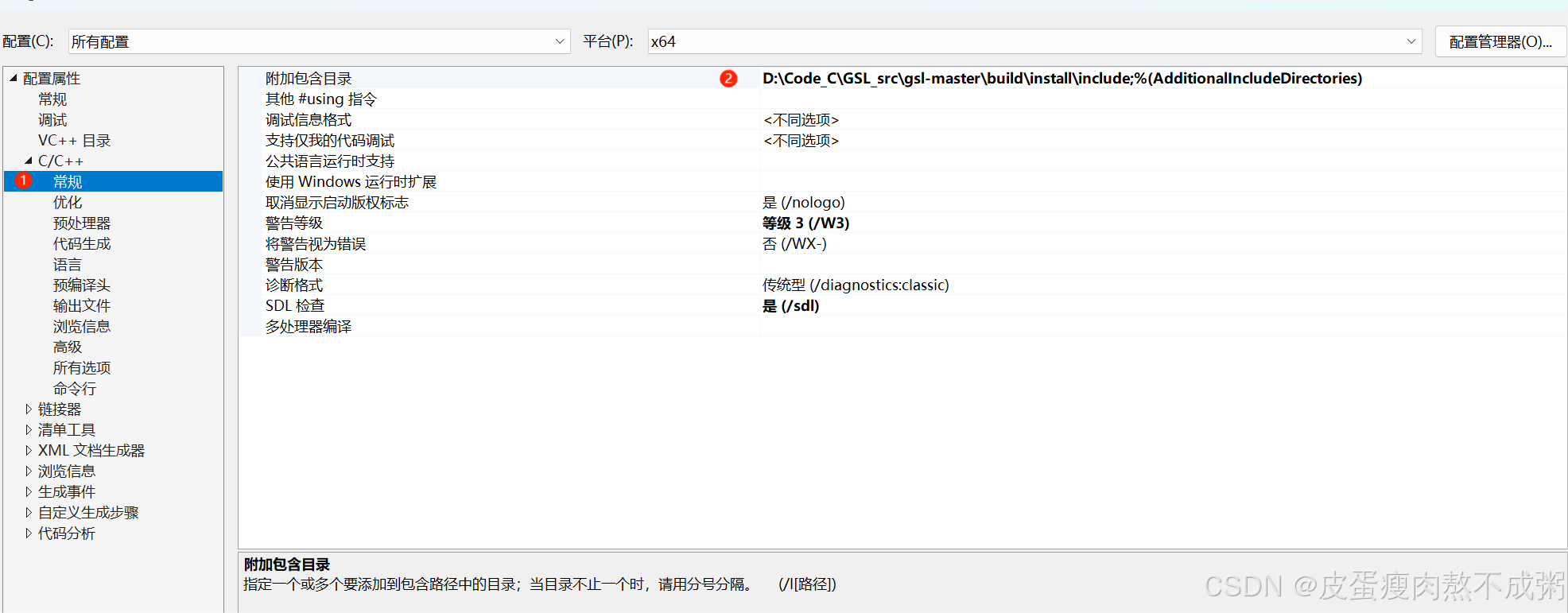Select the 优化 tree item
This screenshot has height=613, width=1568.
pos(68,203)
